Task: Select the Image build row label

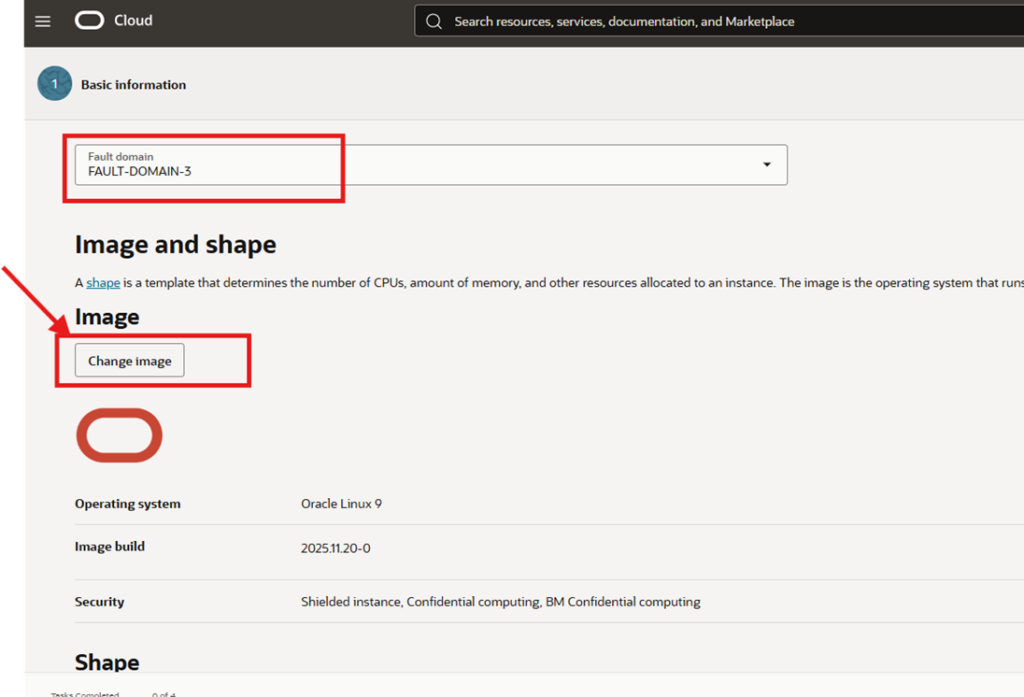Action: 110,547
